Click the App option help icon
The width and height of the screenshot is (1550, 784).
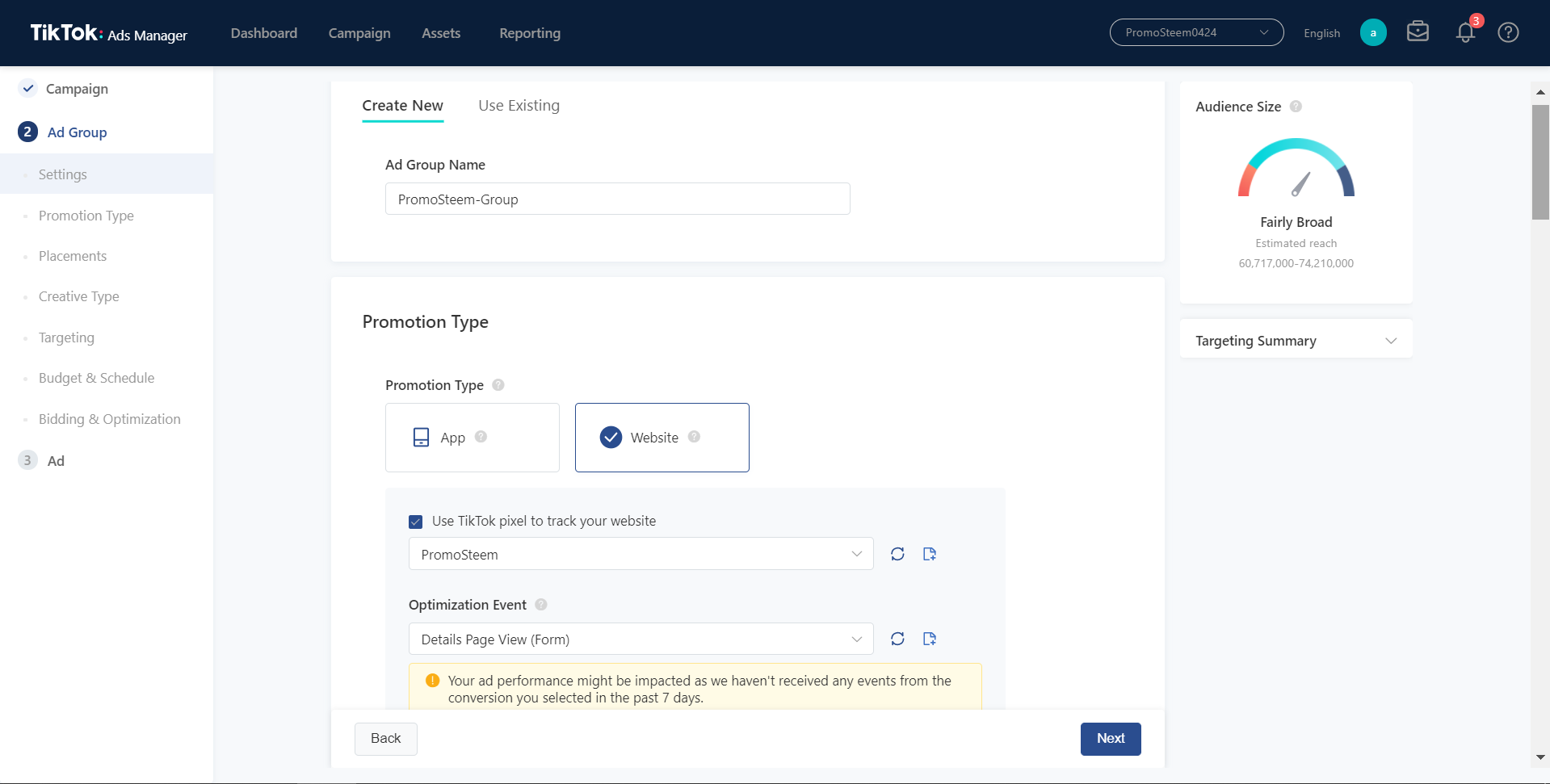[x=481, y=437]
